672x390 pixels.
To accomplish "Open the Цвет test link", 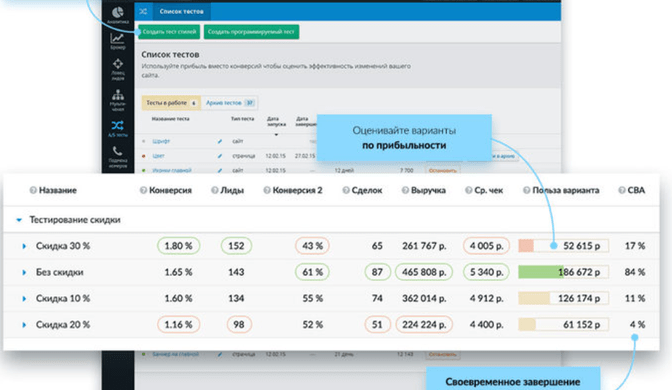I will click(x=158, y=156).
